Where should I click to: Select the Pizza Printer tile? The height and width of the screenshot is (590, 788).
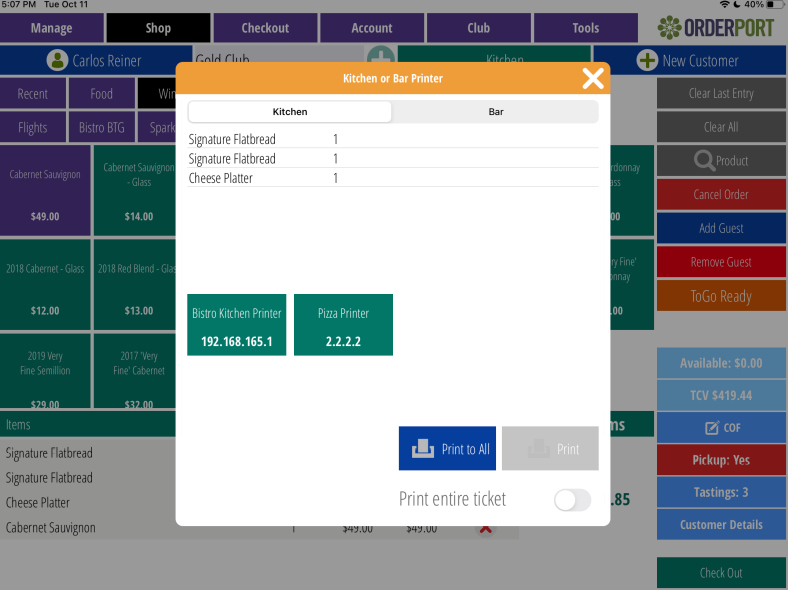pos(343,325)
